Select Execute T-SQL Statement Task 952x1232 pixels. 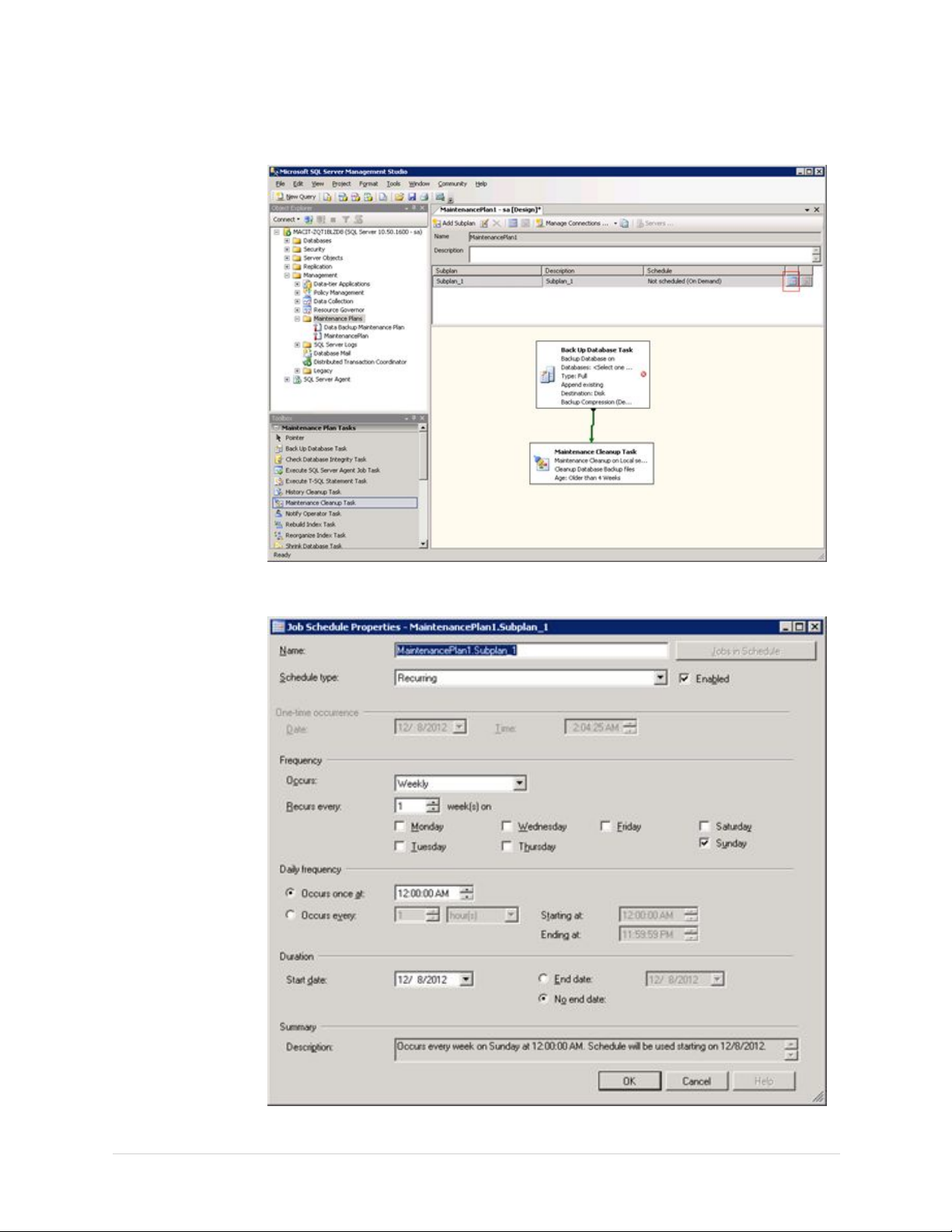(325, 481)
